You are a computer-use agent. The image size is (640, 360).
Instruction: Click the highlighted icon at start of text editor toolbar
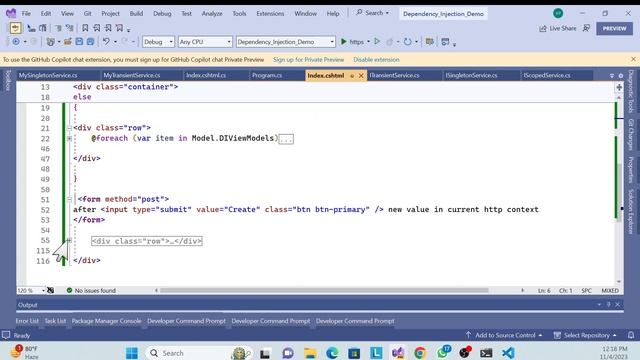pos(16,28)
